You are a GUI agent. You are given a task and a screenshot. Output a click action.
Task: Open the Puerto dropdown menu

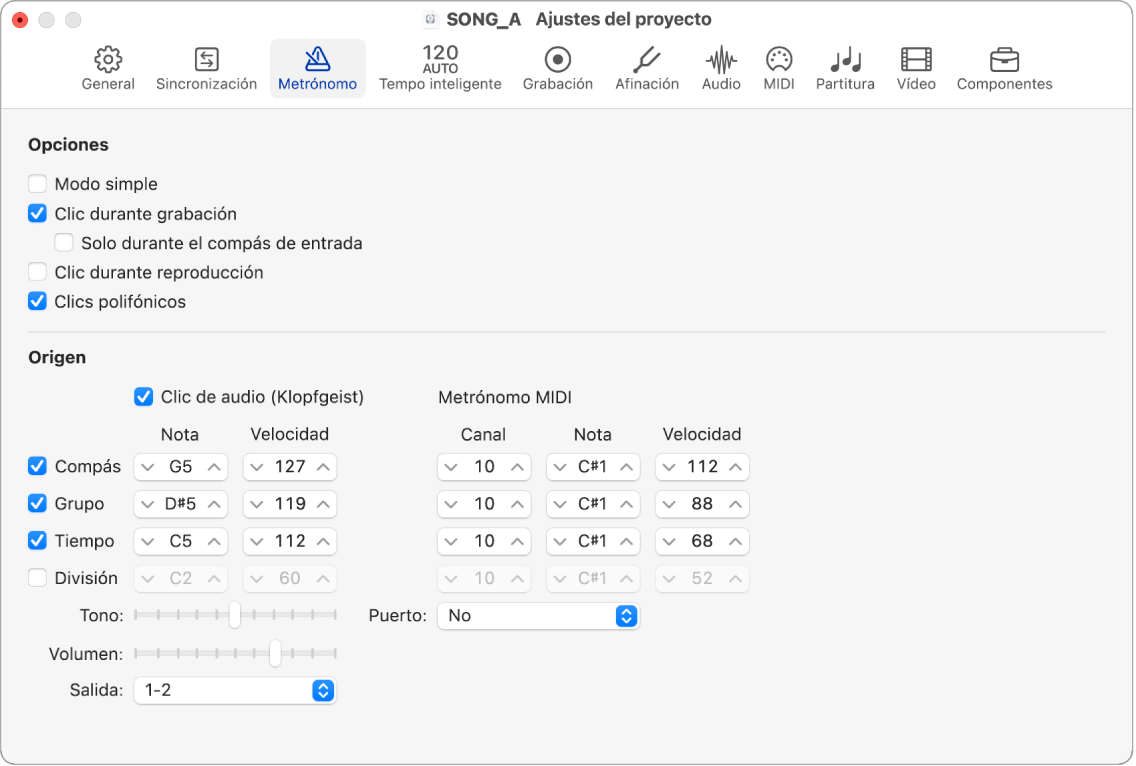(537, 616)
